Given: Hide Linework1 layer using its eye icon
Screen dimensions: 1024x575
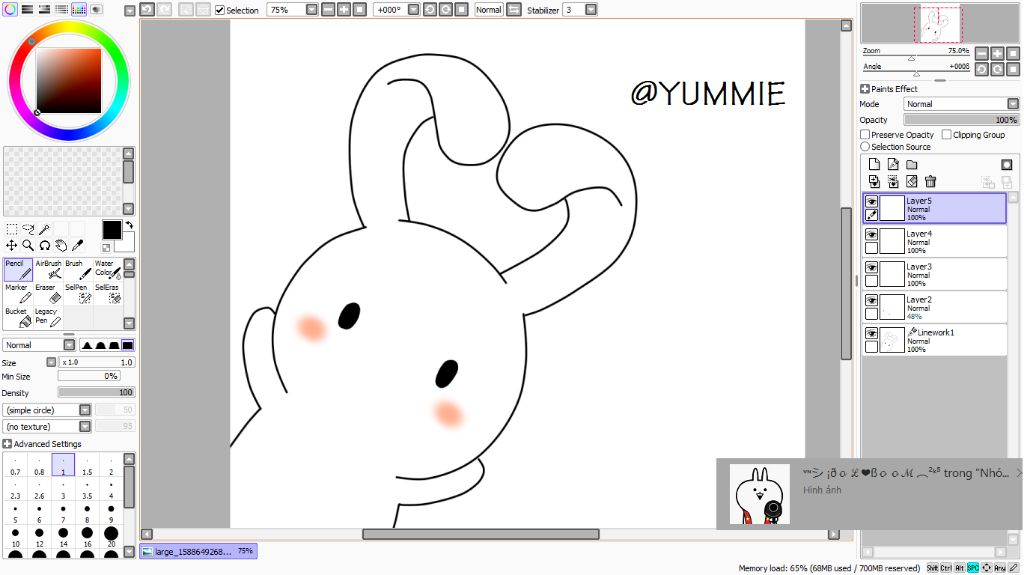Looking at the screenshot, I should [871, 333].
